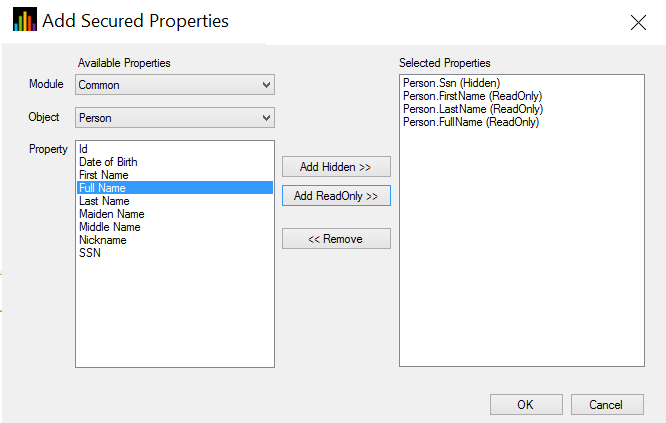Pick Last Name from the Property list
This screenshot has height=423, width=666.
coord(102,201)
